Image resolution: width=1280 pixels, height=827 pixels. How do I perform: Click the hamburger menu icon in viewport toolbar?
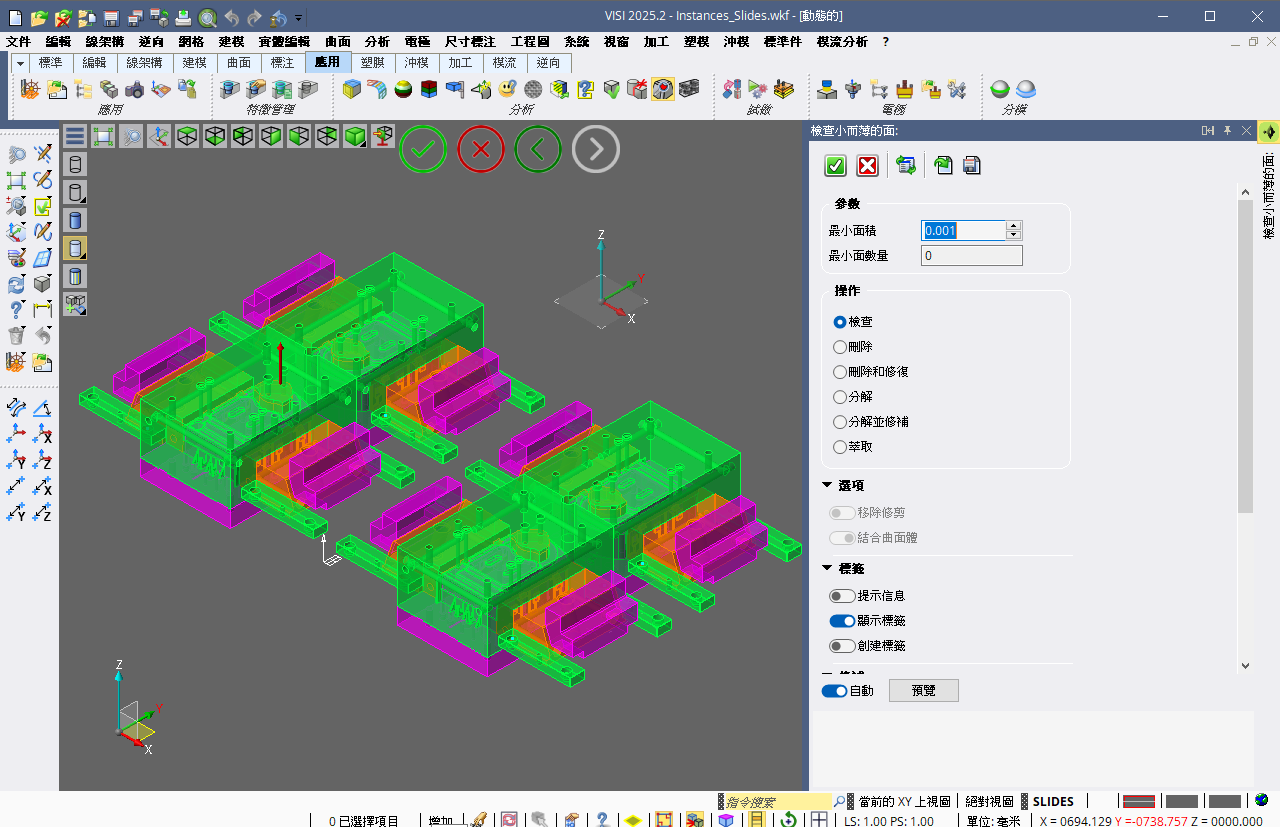tap(75, 136)
